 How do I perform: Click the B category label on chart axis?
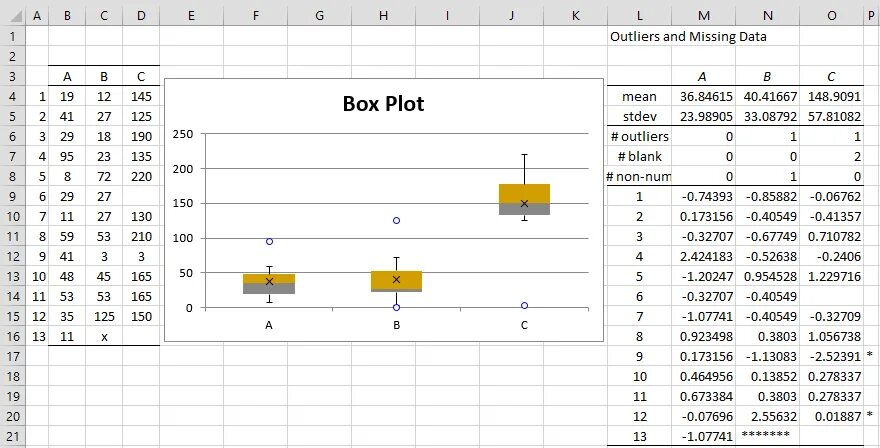[397, 325]
